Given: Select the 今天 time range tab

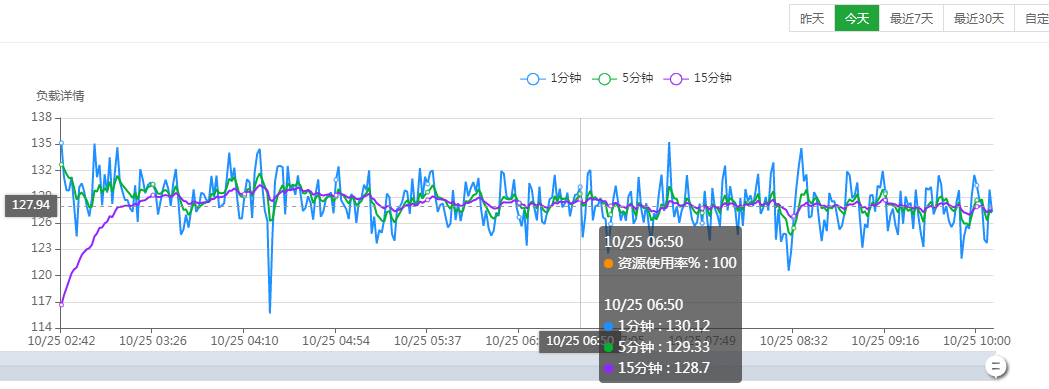Looking at the screenshot, I should point(856,18).
